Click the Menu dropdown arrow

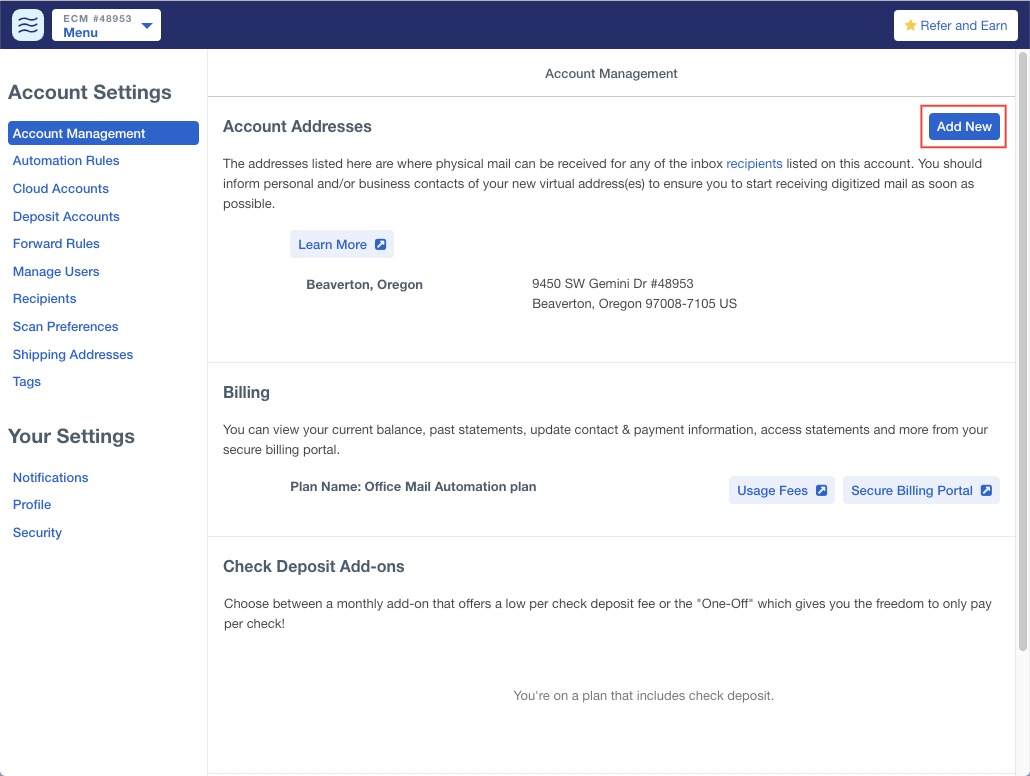pyautogui.click(x=147, y=26)
